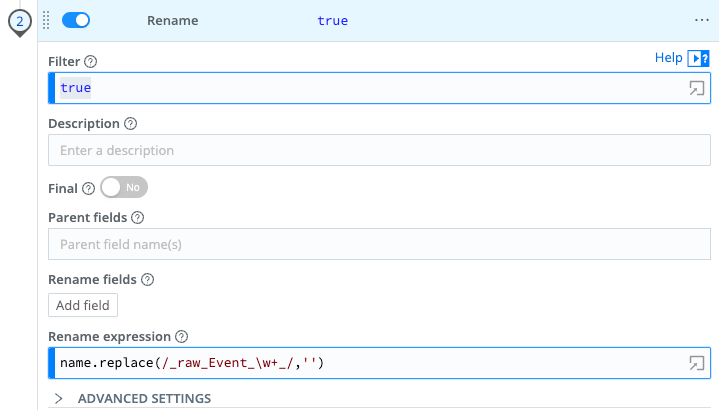Open the three-dot options menu for Rename
The height and width of the screenshot is (410, 719).
701,20
